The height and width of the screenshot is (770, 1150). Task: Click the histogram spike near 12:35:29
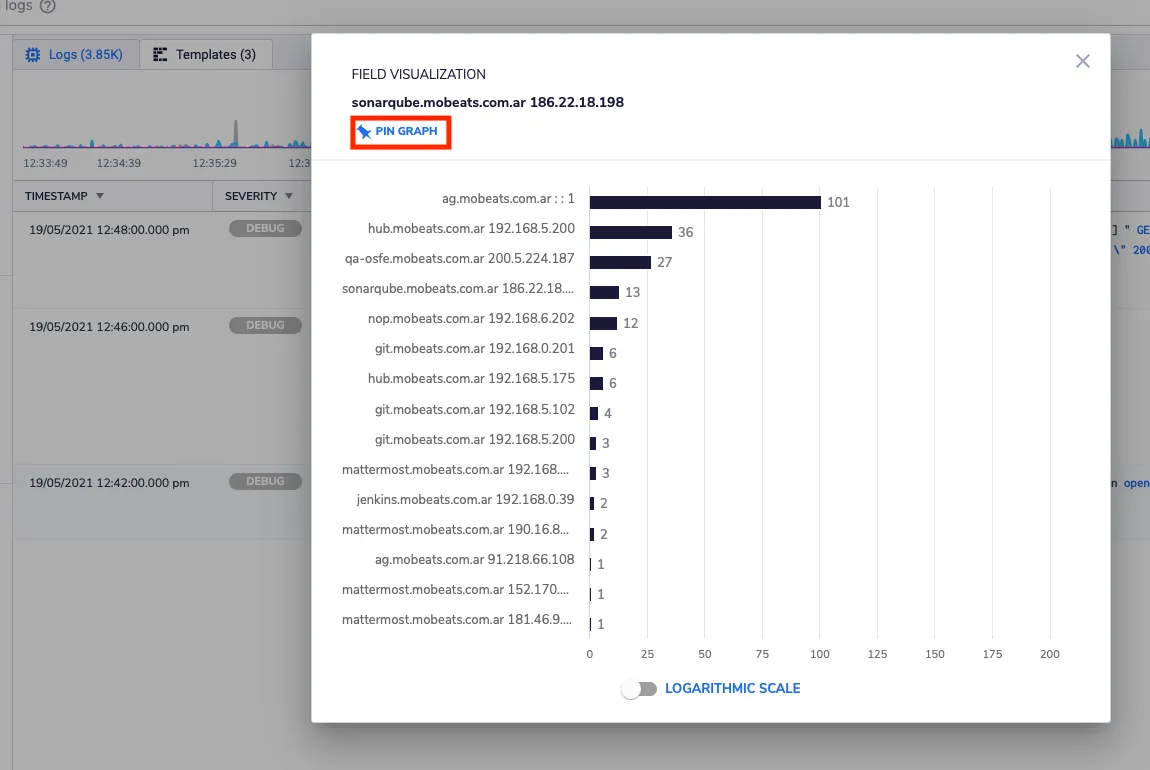point(235,133)
